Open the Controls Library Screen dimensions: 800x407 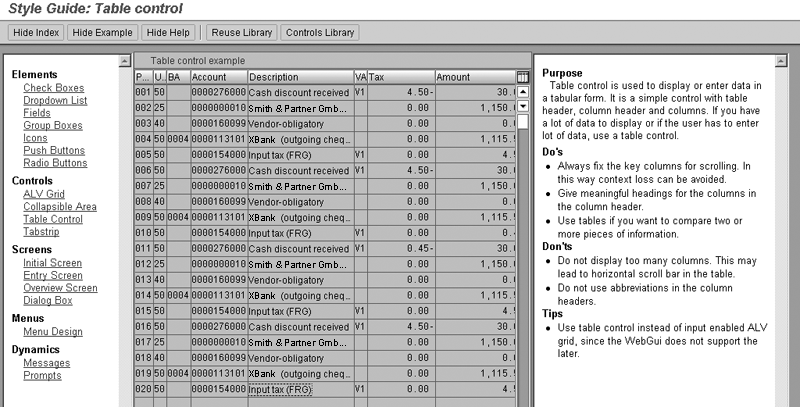point(319,33)
